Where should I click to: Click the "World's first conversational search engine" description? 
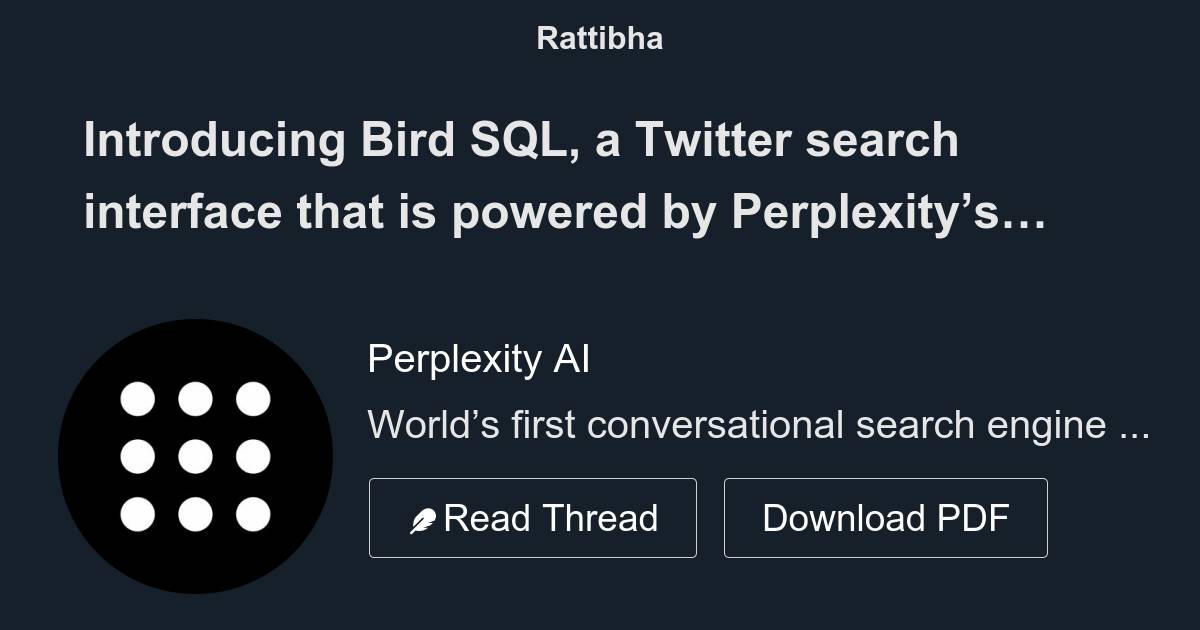coord(740,425)
